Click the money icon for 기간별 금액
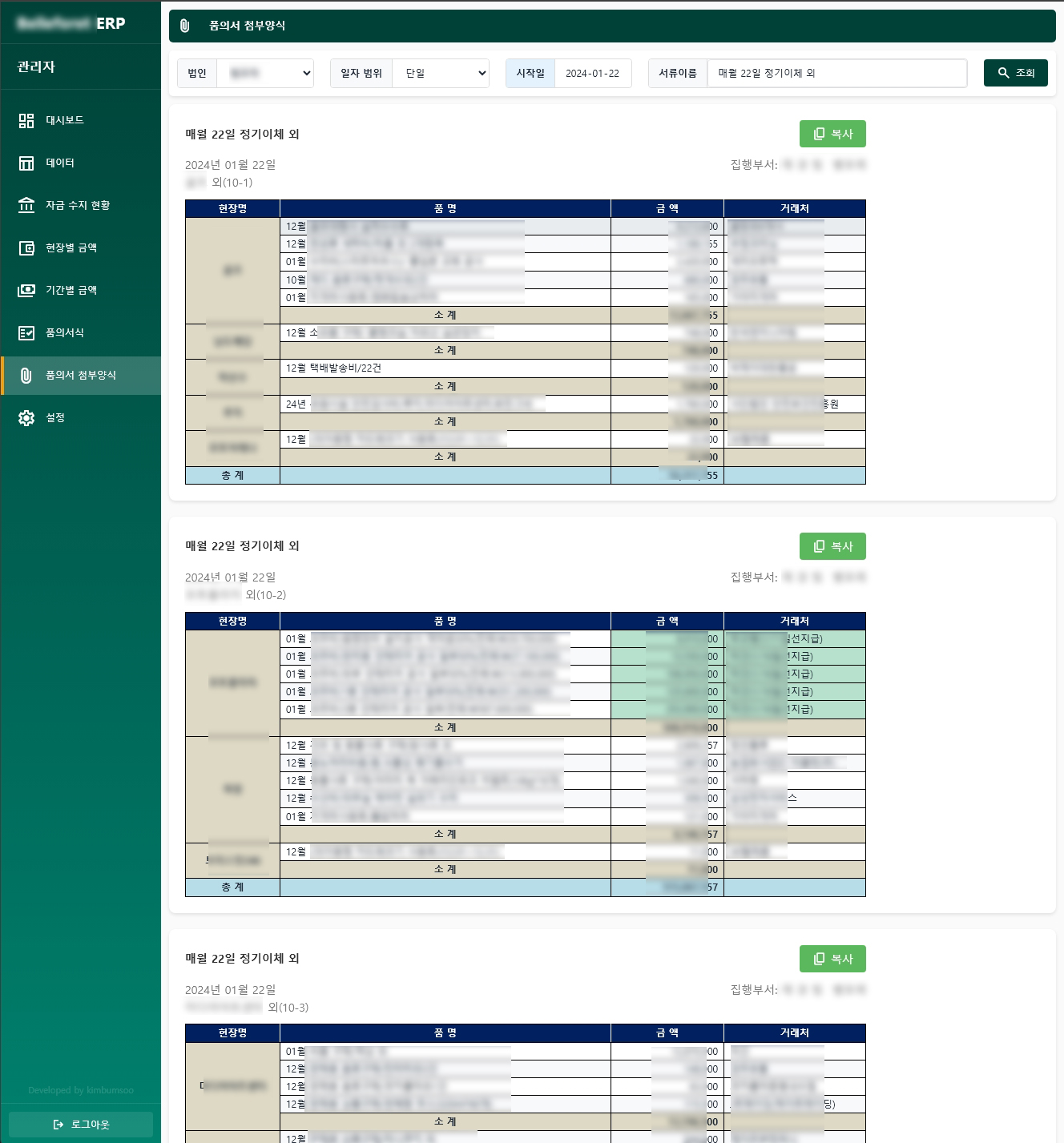The height and width of the screenshot is (1143, 1064). click(x=26, y=290)
